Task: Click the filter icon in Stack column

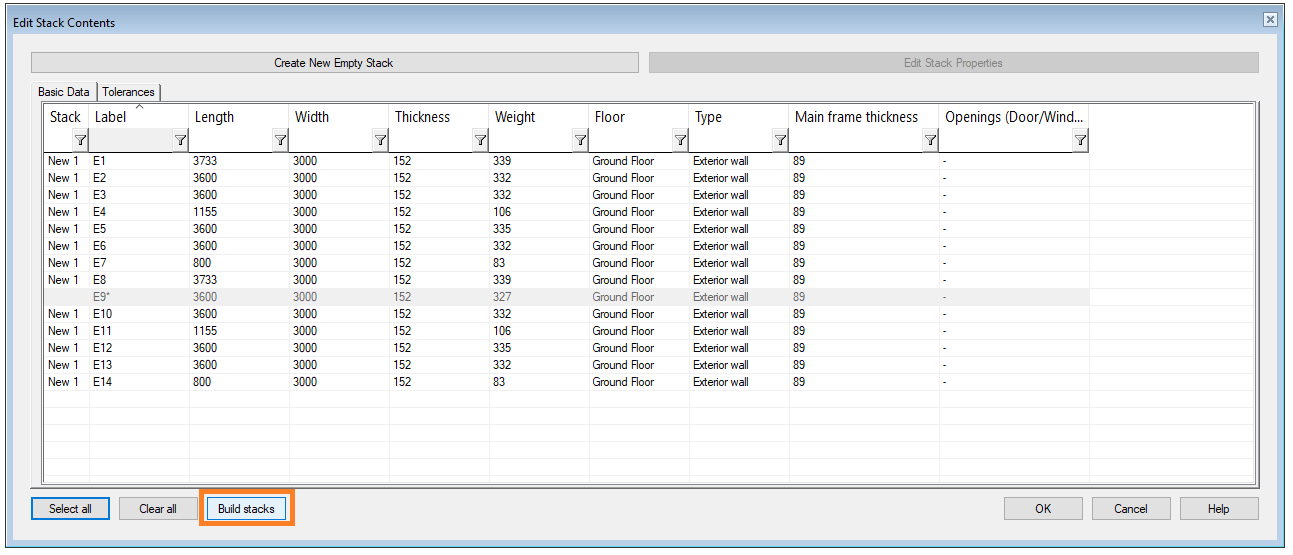Action: click(x=80, y=141)
